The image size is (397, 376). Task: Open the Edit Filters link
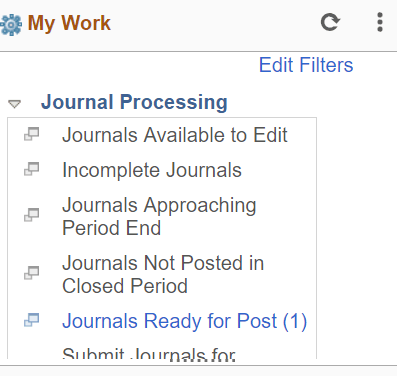[x=306, y=65]
